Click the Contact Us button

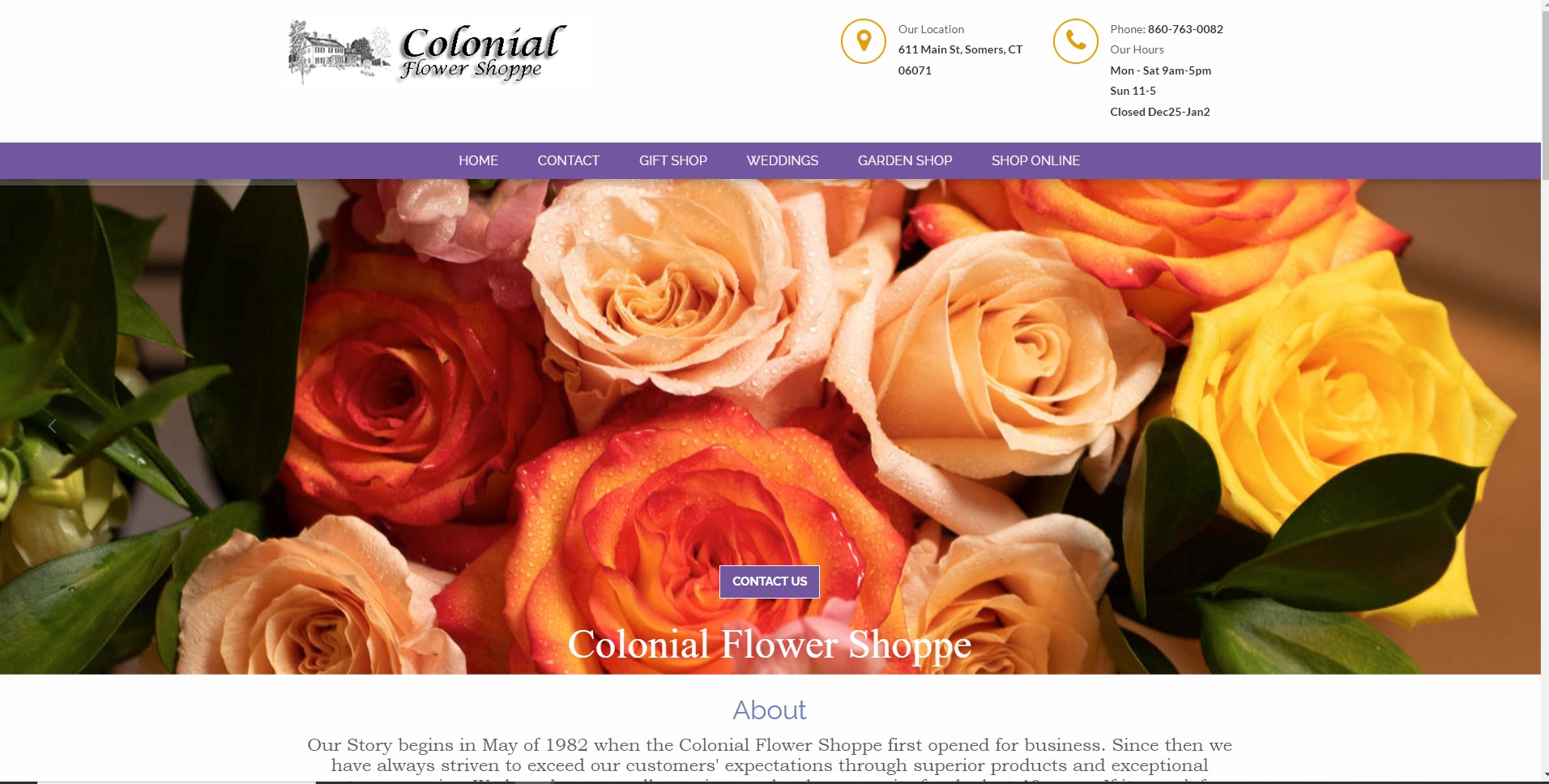[x=770, y=582]
